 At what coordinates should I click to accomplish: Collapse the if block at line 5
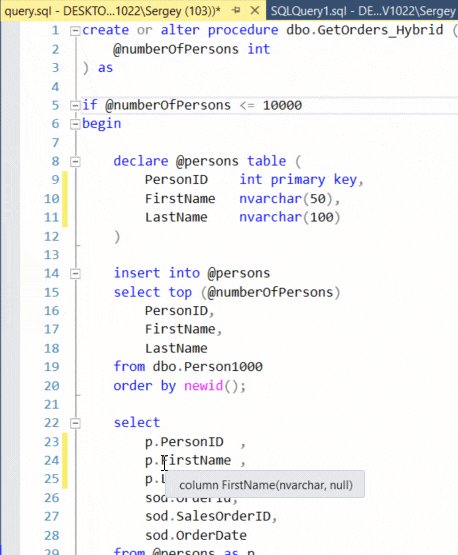pos(75,105)
